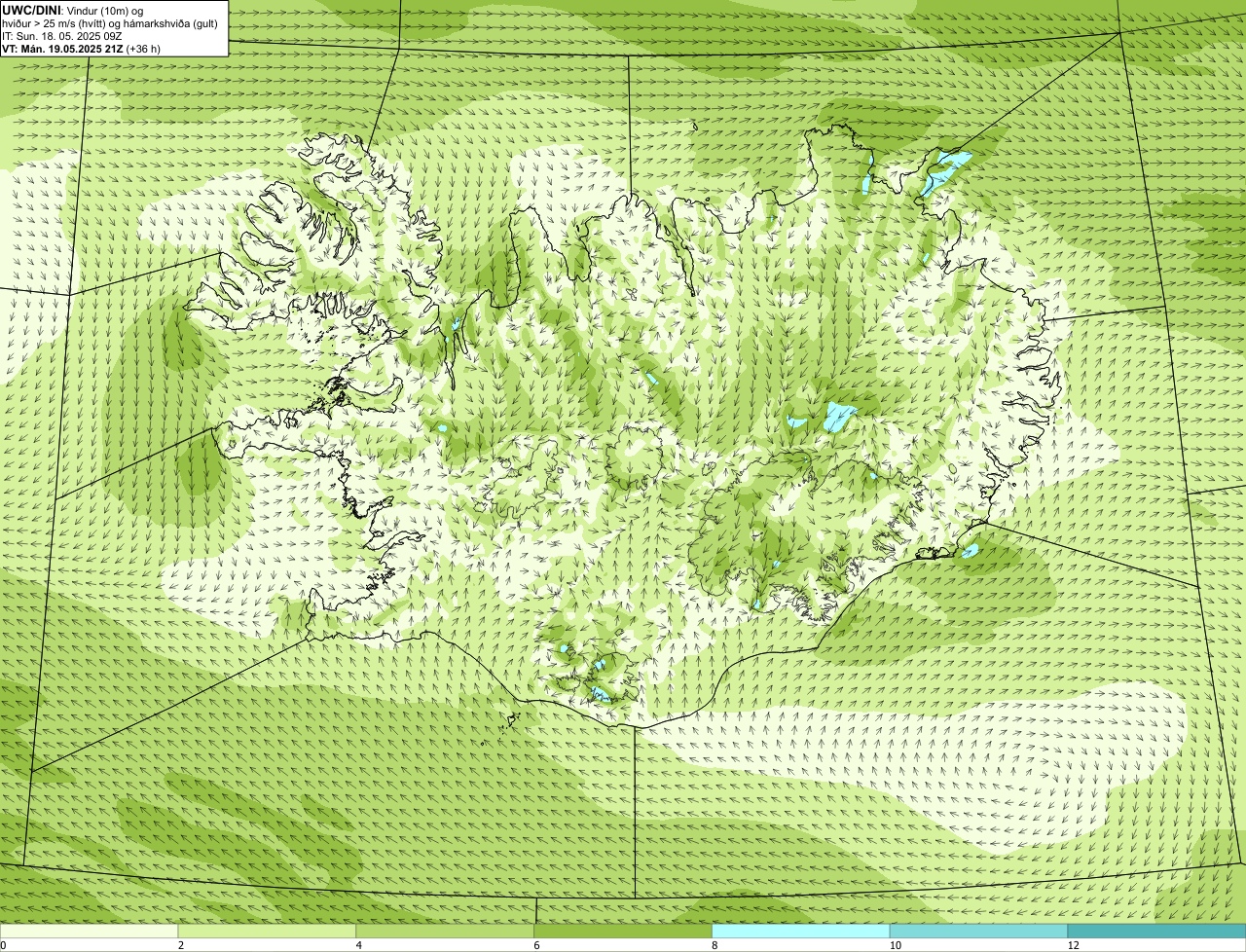Click the light cyan 8–10 legend segment

801,931
